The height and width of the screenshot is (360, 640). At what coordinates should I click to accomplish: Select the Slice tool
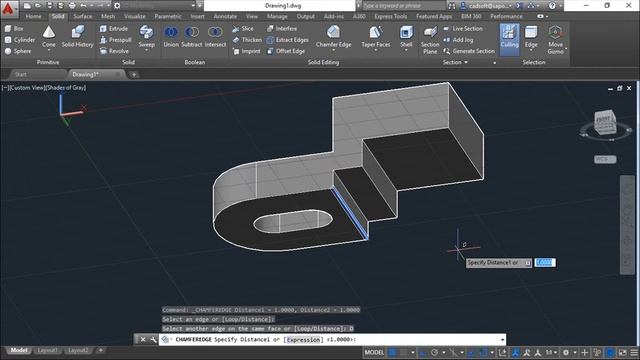(x=243, y=29)
